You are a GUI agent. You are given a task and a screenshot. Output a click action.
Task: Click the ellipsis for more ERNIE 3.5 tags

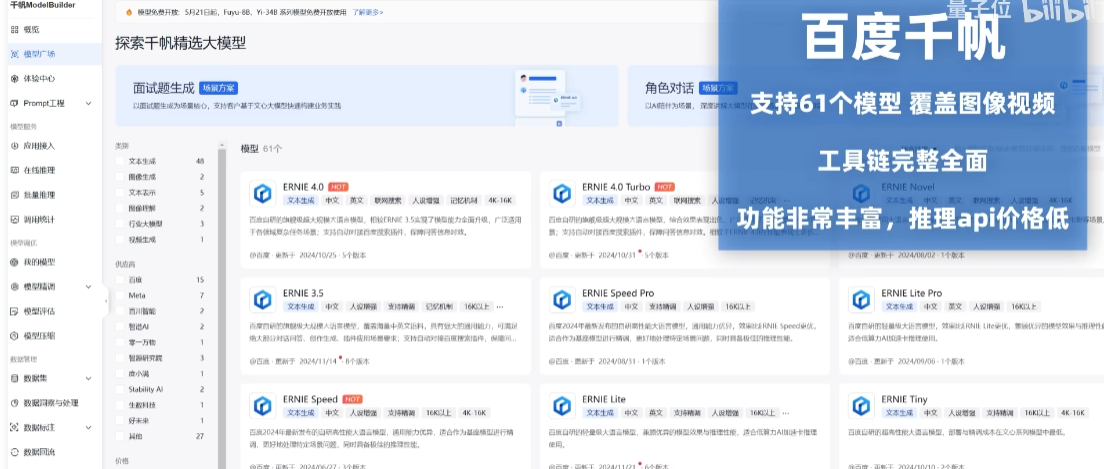click(500, 306)
